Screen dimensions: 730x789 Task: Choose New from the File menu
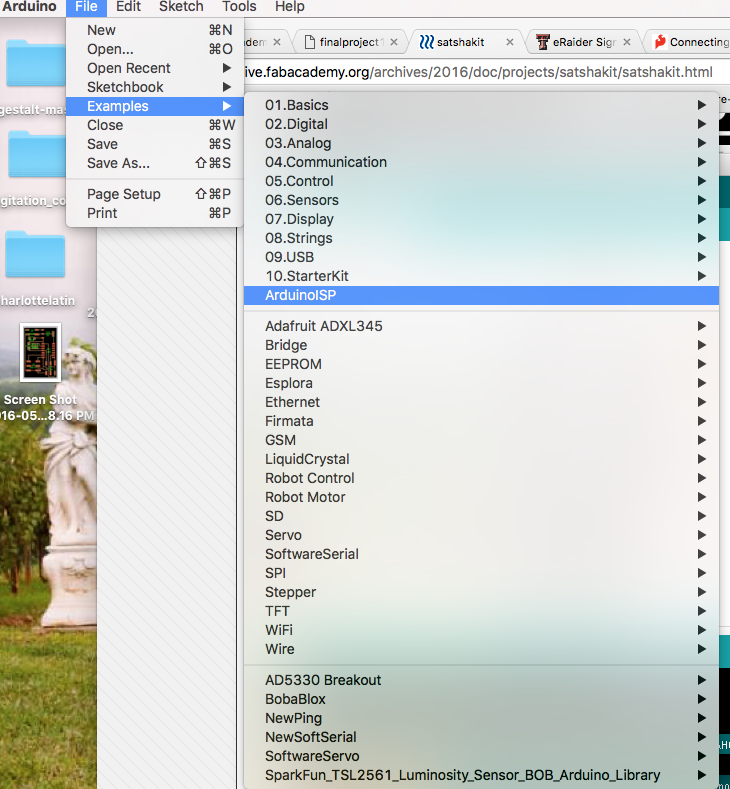coord(154,30)
